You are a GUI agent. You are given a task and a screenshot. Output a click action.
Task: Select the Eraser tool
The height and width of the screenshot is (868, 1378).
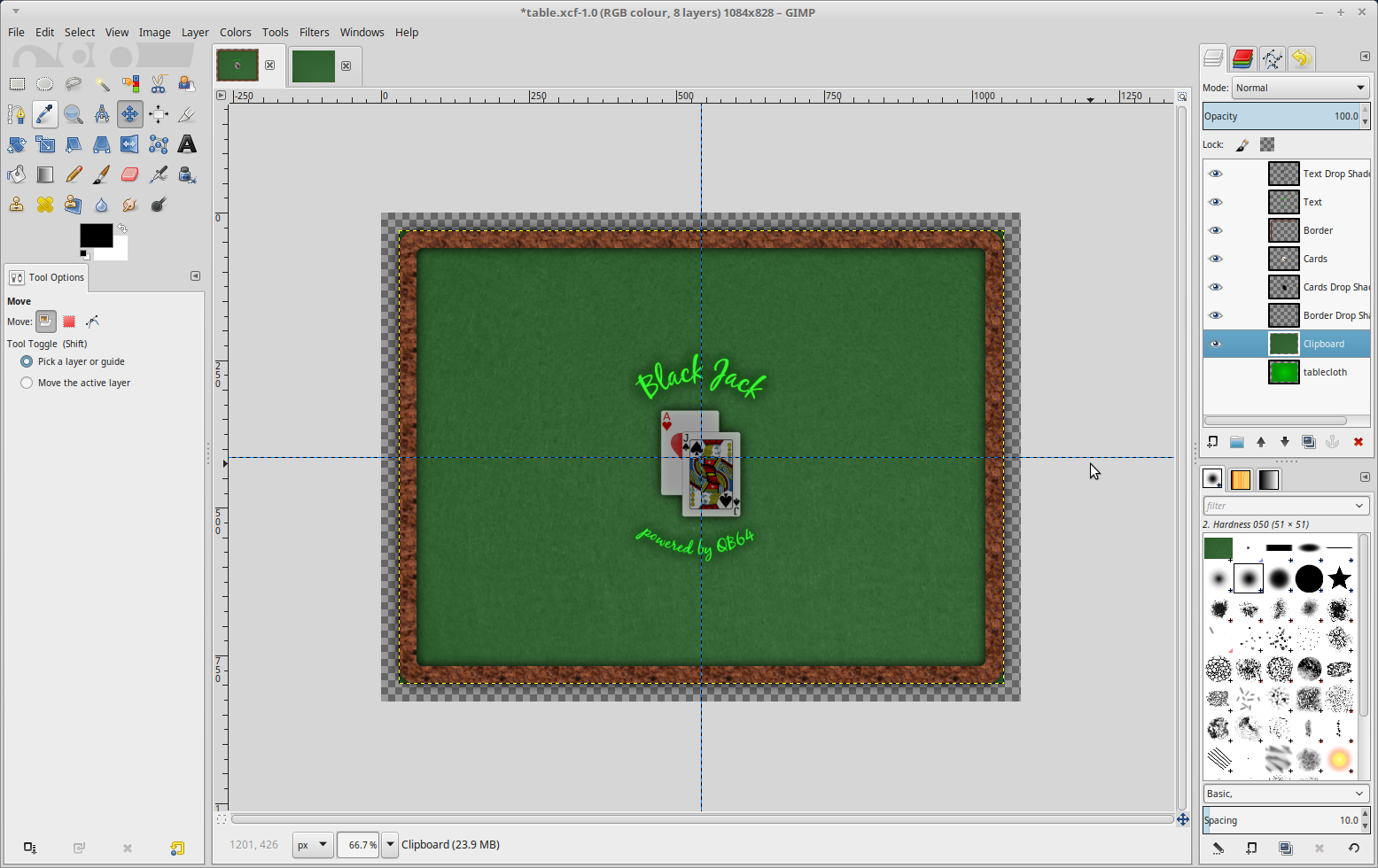coord(130,174)
